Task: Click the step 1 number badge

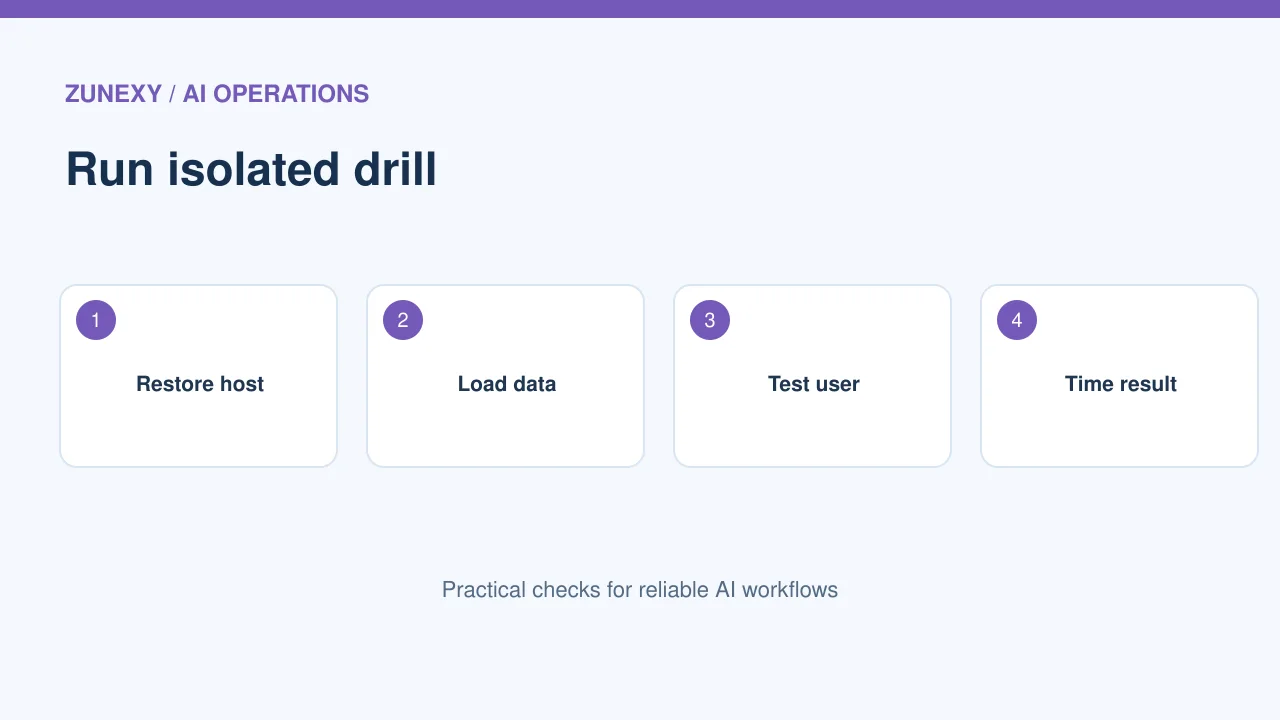Action: [x=96, y=320]
